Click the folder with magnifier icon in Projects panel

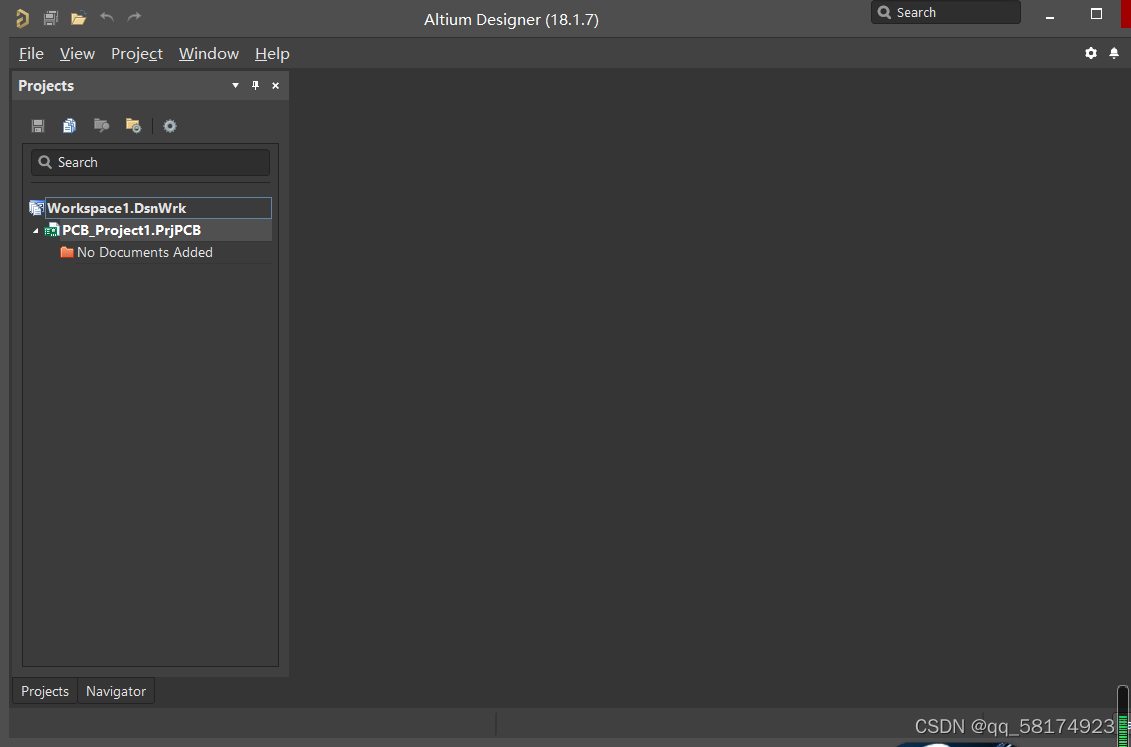(x=101, y=126)
